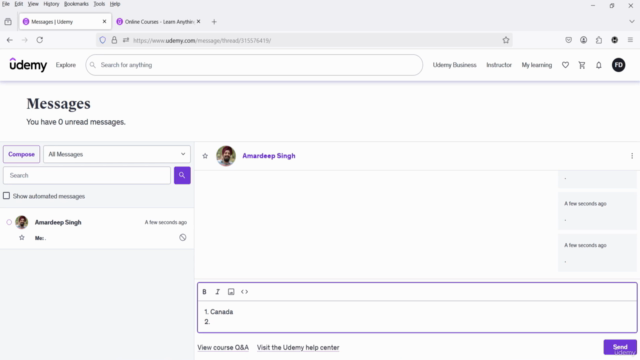640x360 pixels.
Task: Click Amardeep Singh avatar in conversation header
Action: coord(226,156)
